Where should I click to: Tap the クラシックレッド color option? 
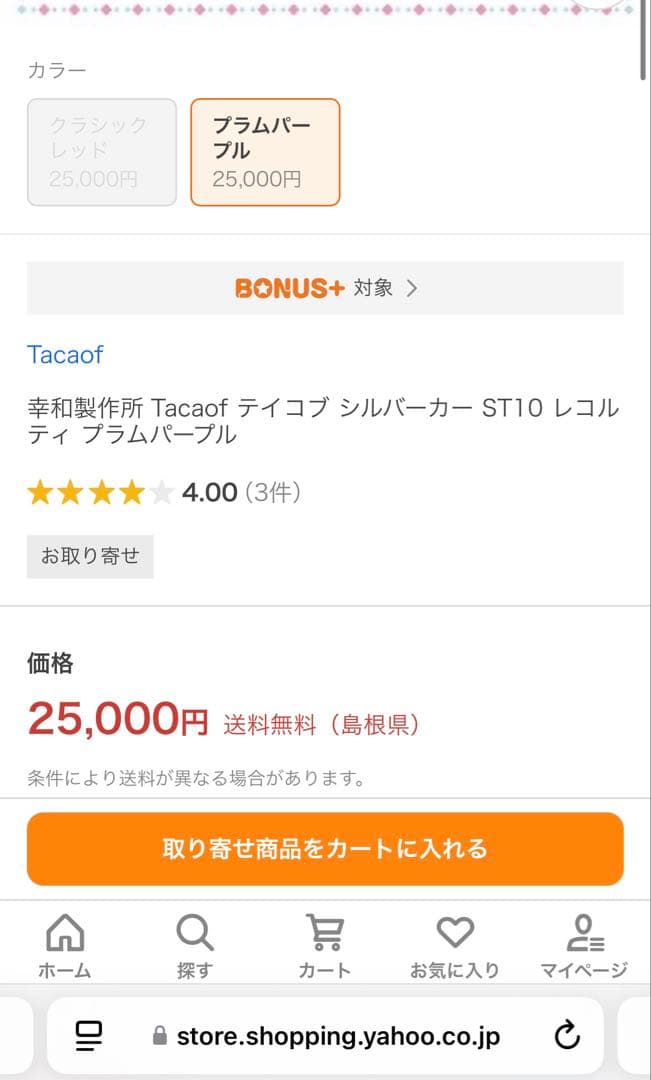[x=101, y=152]
